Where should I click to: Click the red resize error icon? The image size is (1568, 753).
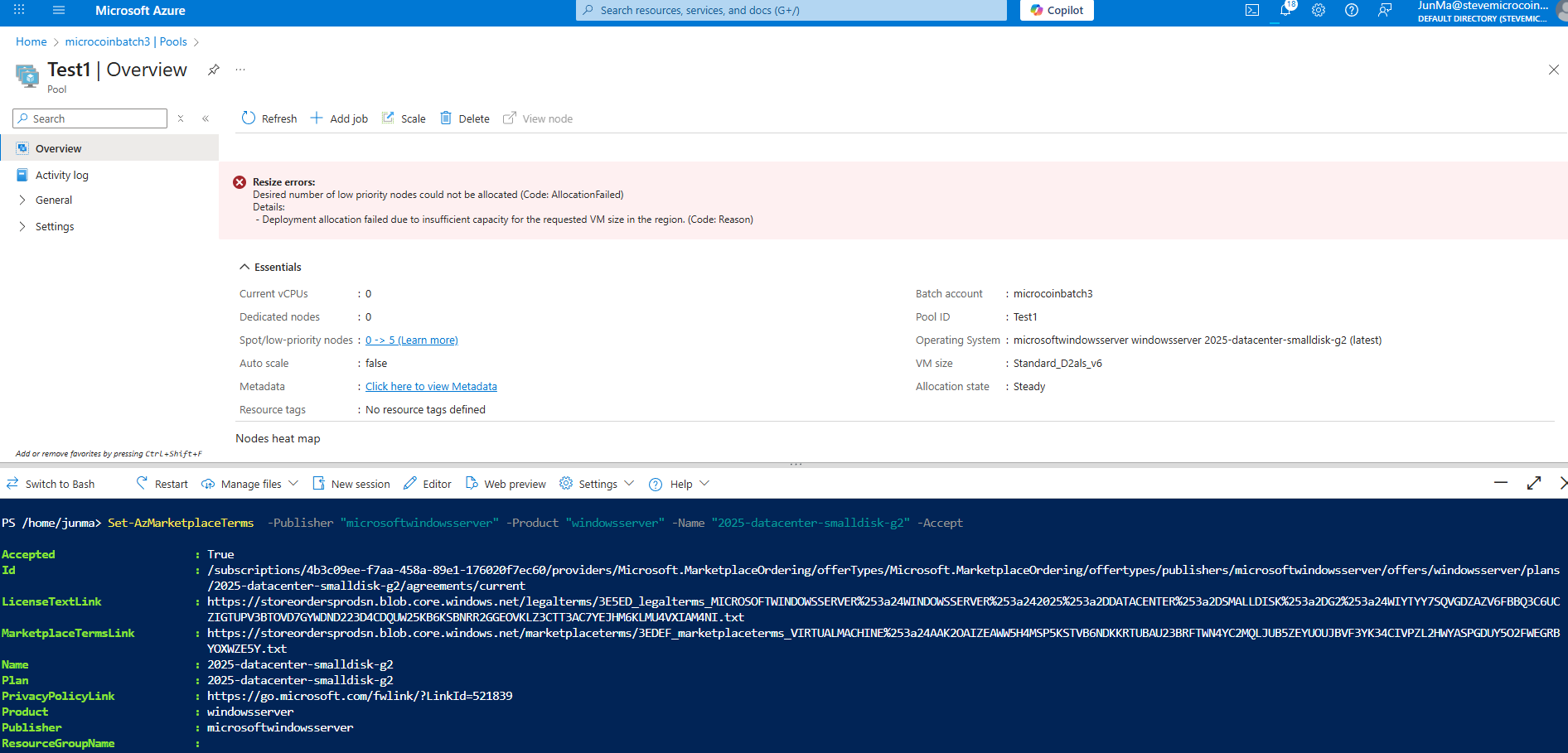[240, 182]
